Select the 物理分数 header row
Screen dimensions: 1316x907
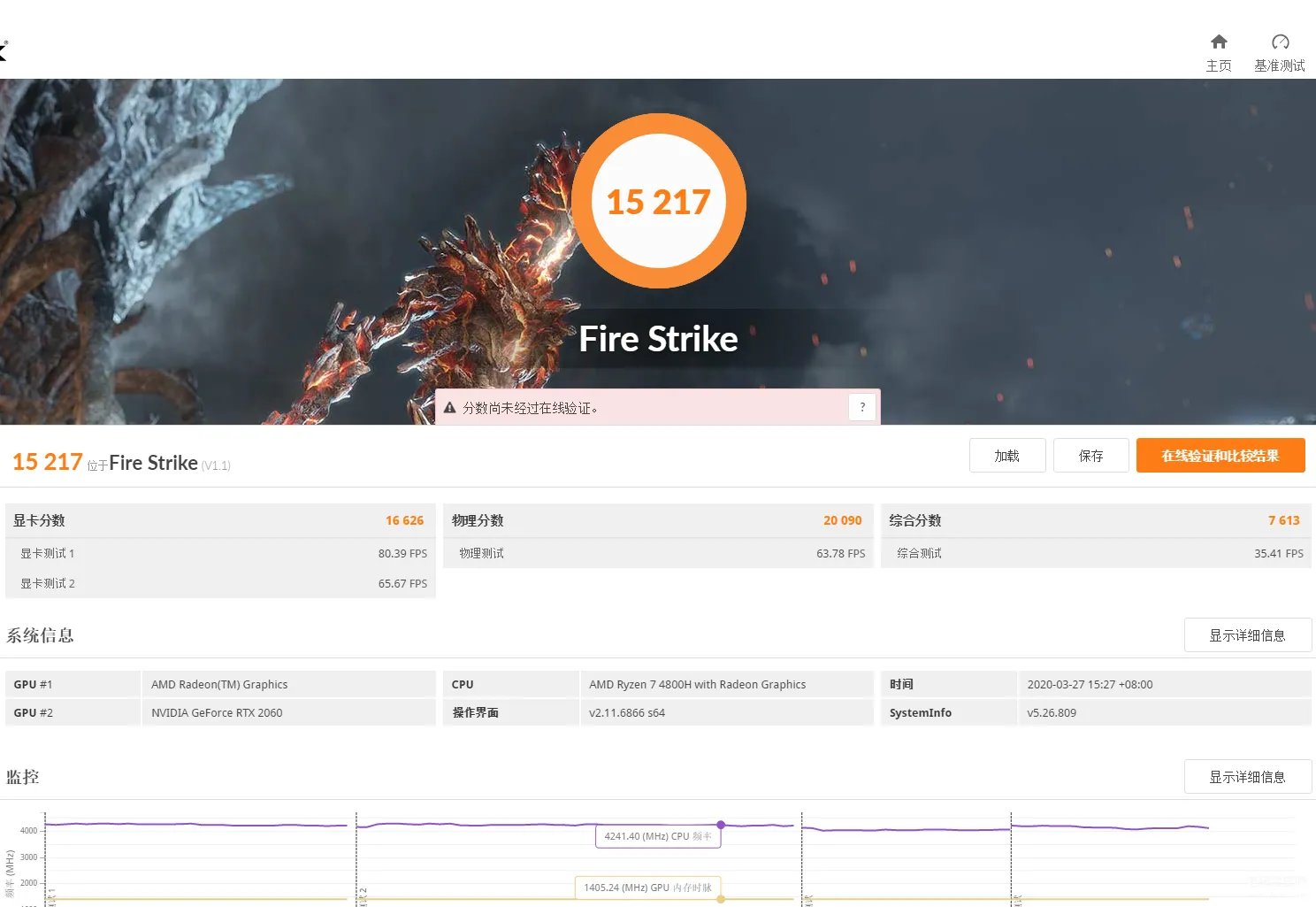coord(658,520)
